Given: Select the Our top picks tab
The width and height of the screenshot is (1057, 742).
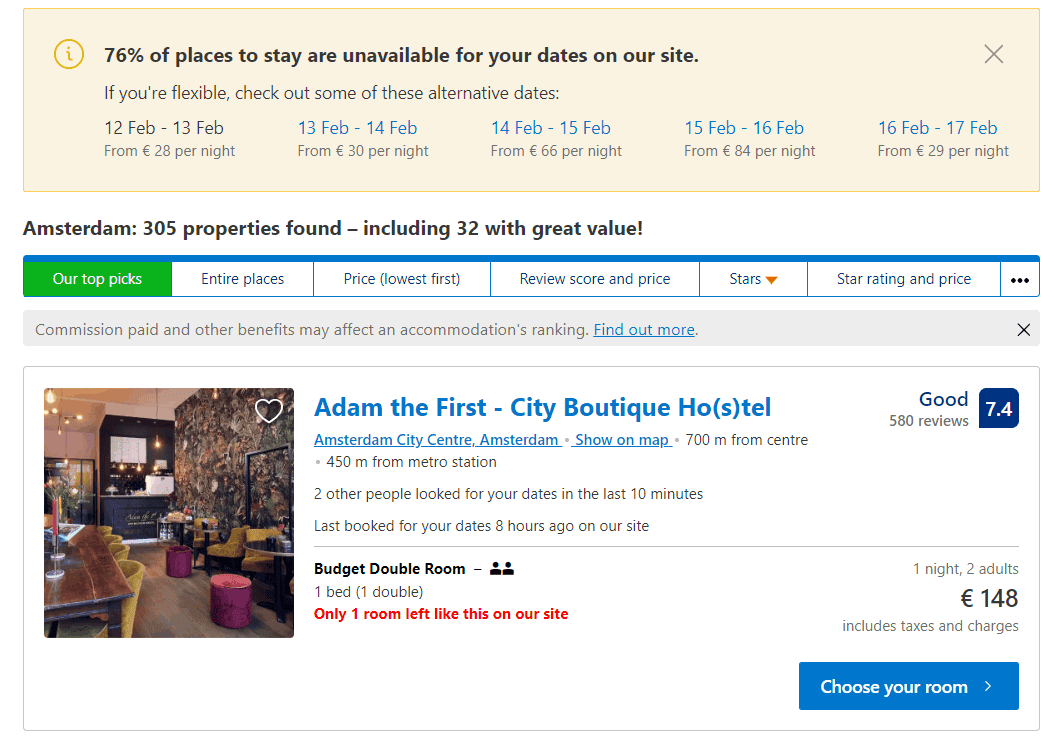Looking at the screenshot, I should click(x=97, y=279).
